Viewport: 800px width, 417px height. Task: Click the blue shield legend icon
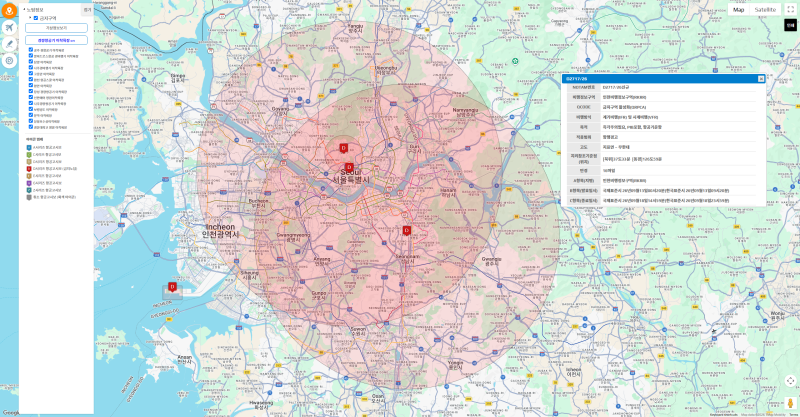29,148
